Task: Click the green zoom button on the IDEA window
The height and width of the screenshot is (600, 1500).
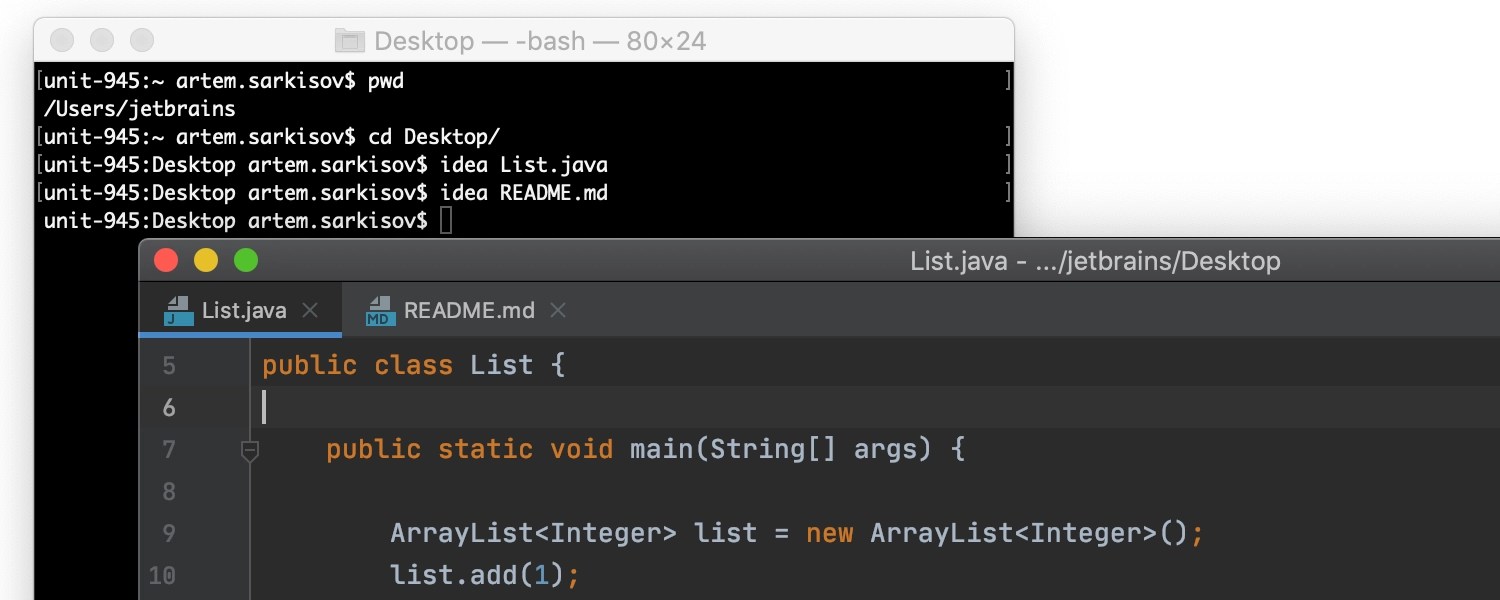Action: pyautogui.click(x=245, y=259)
